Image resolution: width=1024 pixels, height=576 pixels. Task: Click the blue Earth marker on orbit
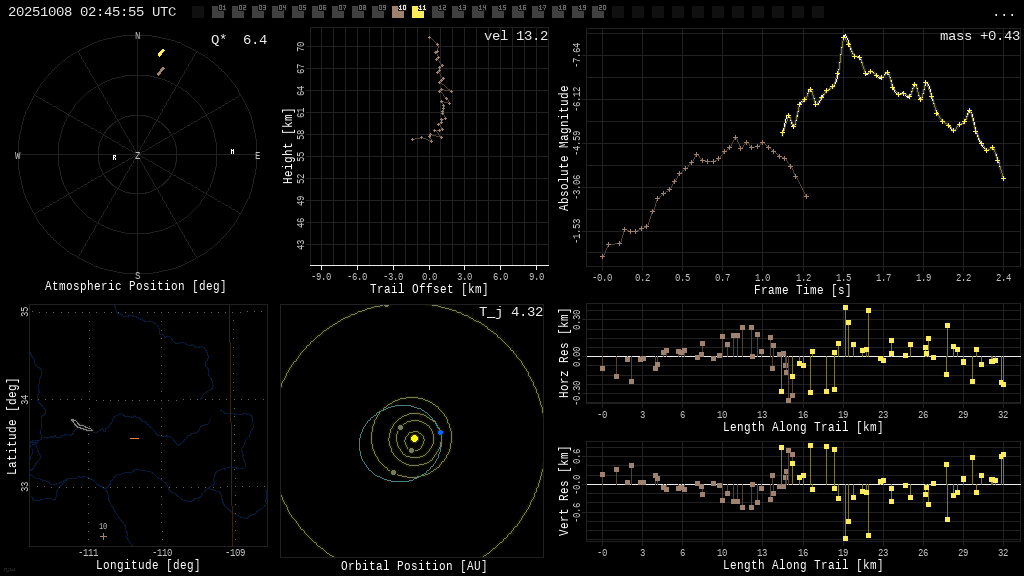[440, 432]
